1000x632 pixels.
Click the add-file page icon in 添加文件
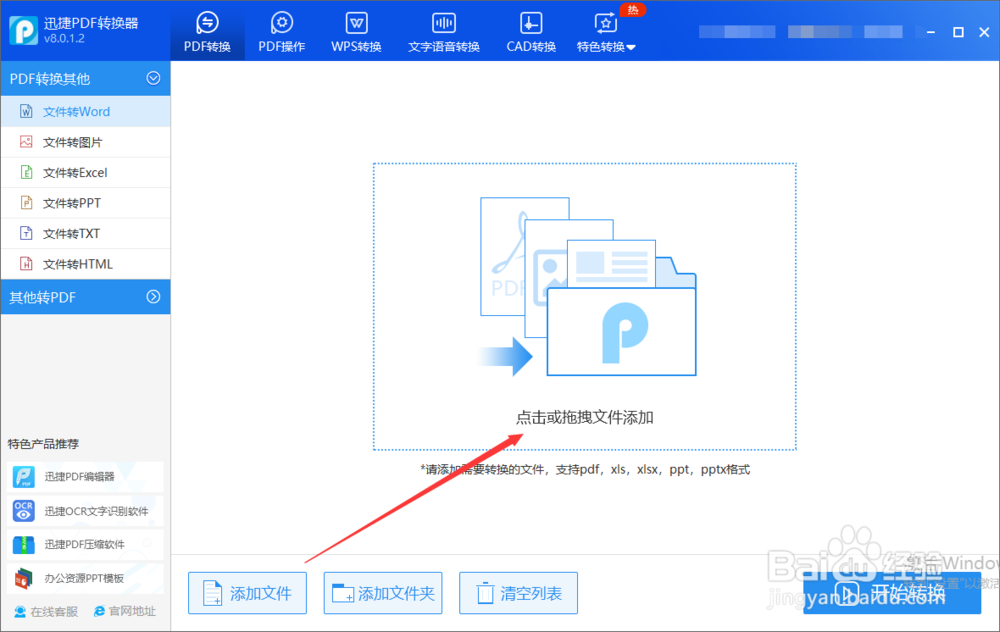click(212, 593)
